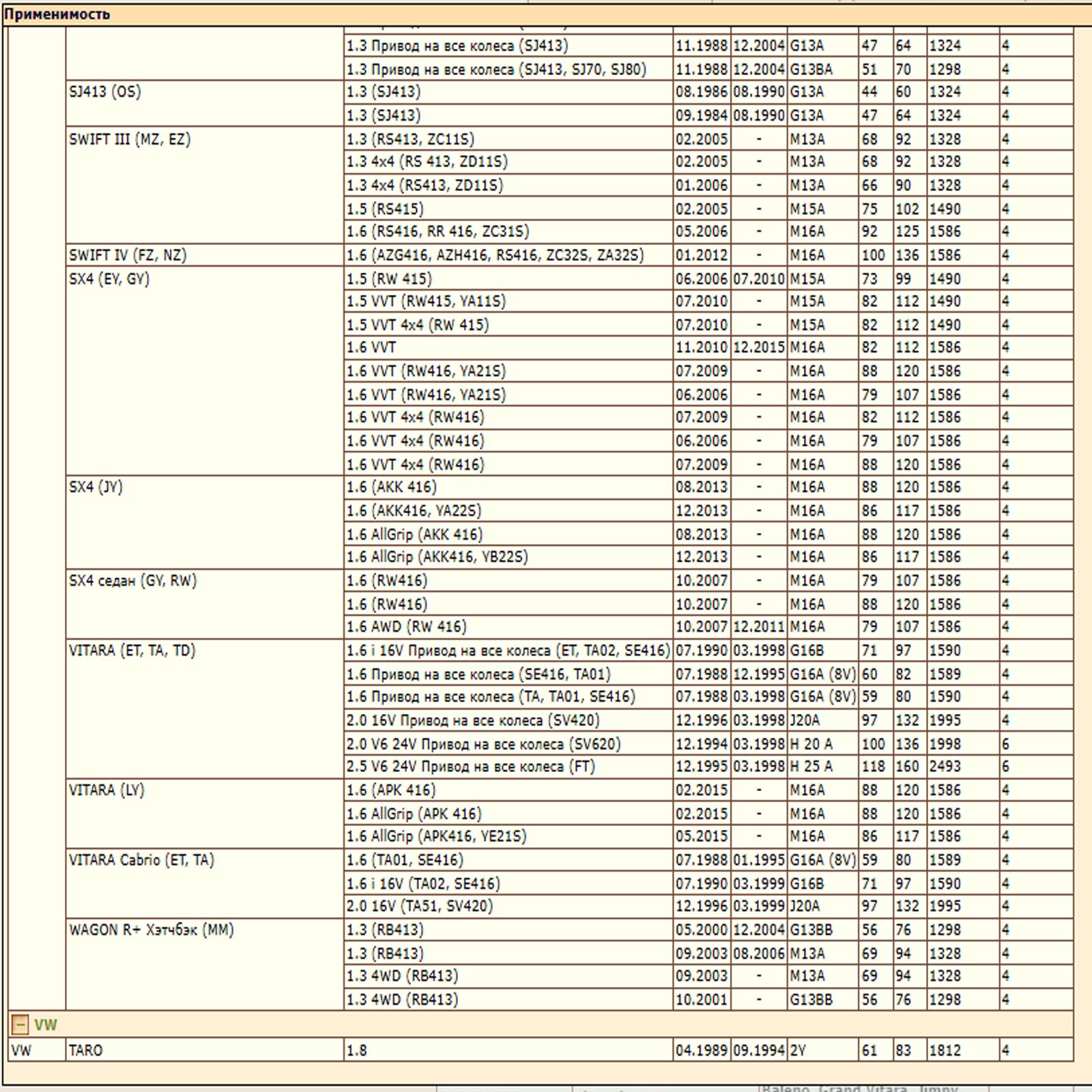Click the green VW group heading
This screenshot has height=1092, width=1092.
pyautogui.click(x=46, y=1024)
